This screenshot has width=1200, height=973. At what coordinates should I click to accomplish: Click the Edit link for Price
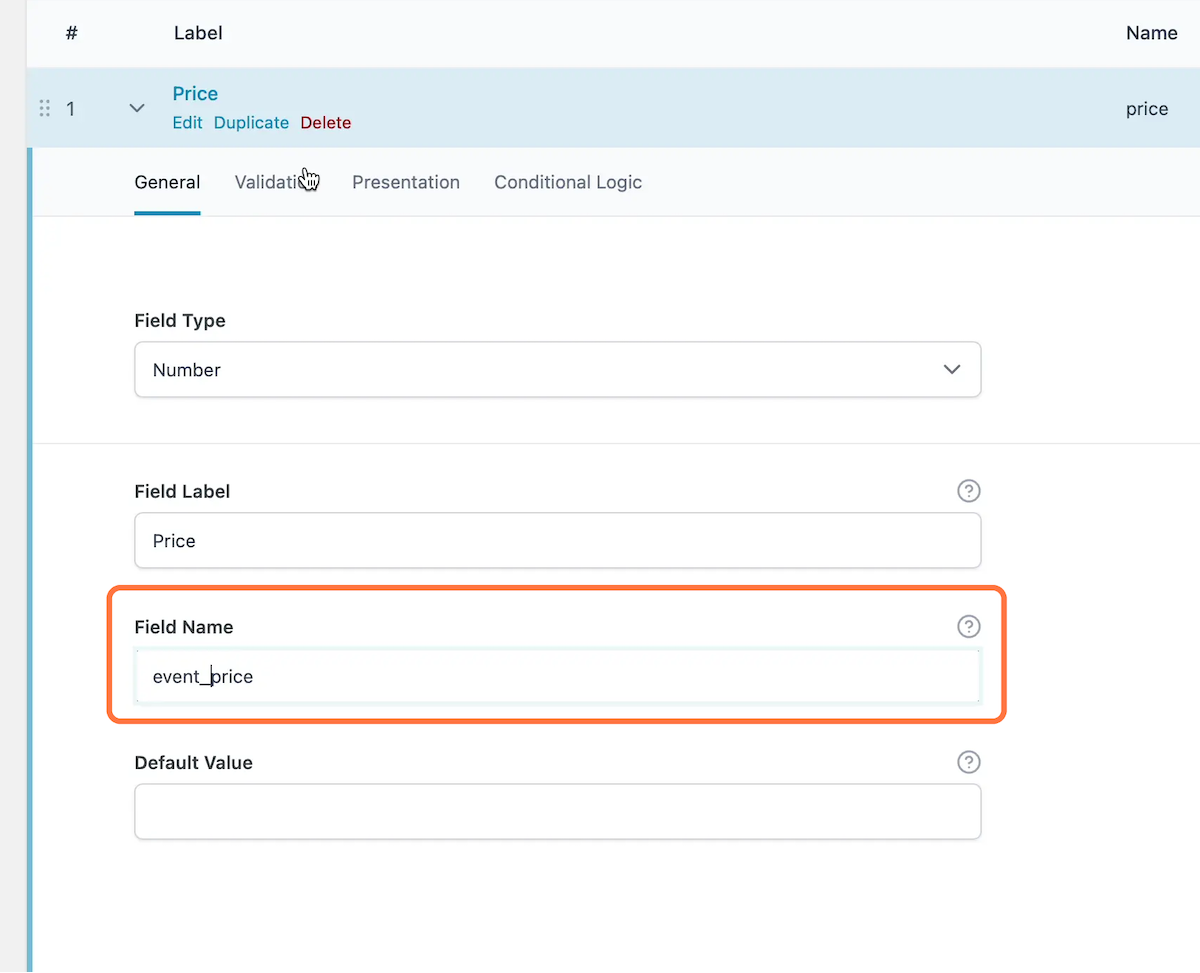click(187, 122)
